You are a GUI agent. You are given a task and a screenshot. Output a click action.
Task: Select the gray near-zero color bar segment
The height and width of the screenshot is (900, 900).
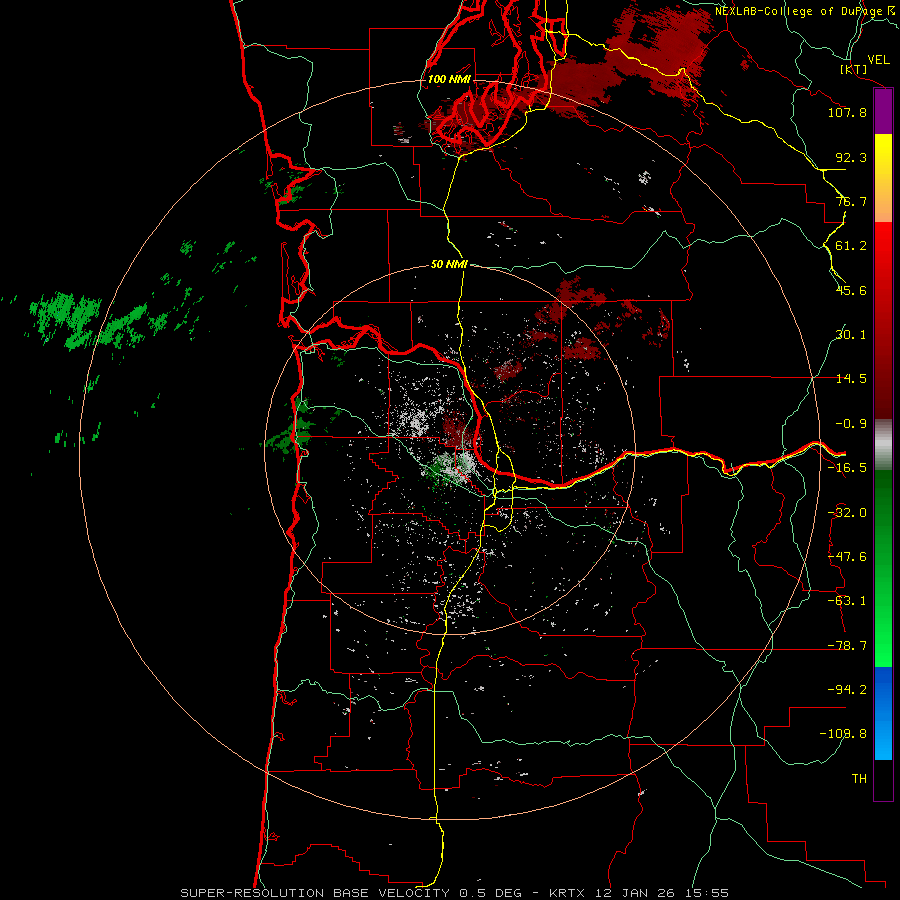(x=883, y=445)
